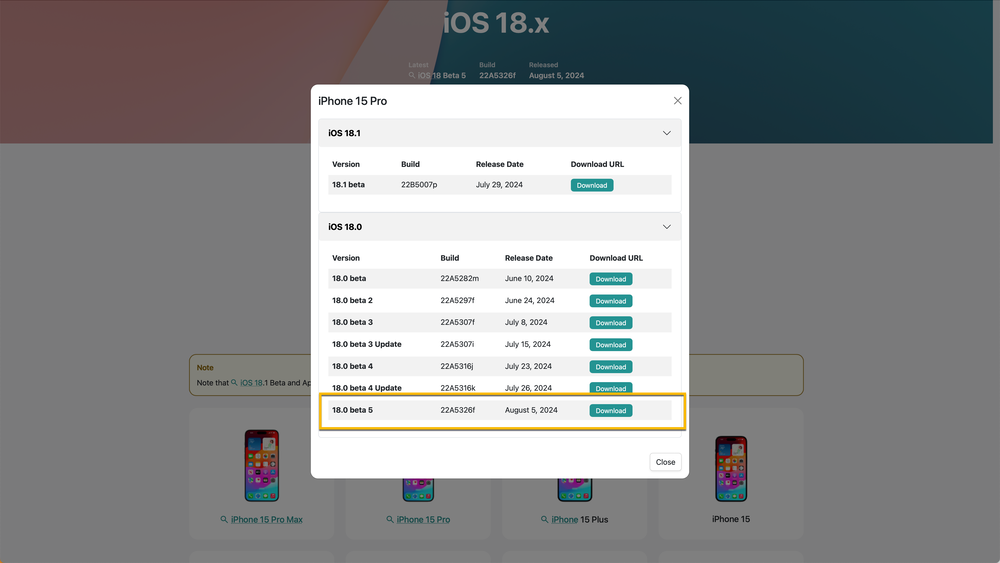Close the iPhone 15 Pro dialog with X icon
The height and width of the screenshot is (563, 1000).
coord(677,101)
